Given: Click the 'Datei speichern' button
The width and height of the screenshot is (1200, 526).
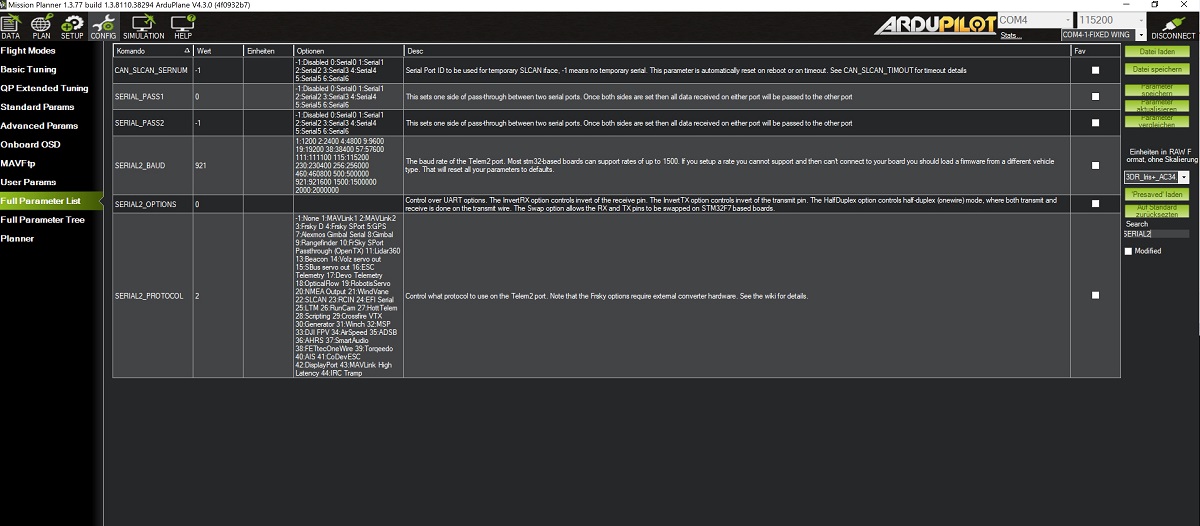Looking at the screenshot, I should pos(1157,69).
